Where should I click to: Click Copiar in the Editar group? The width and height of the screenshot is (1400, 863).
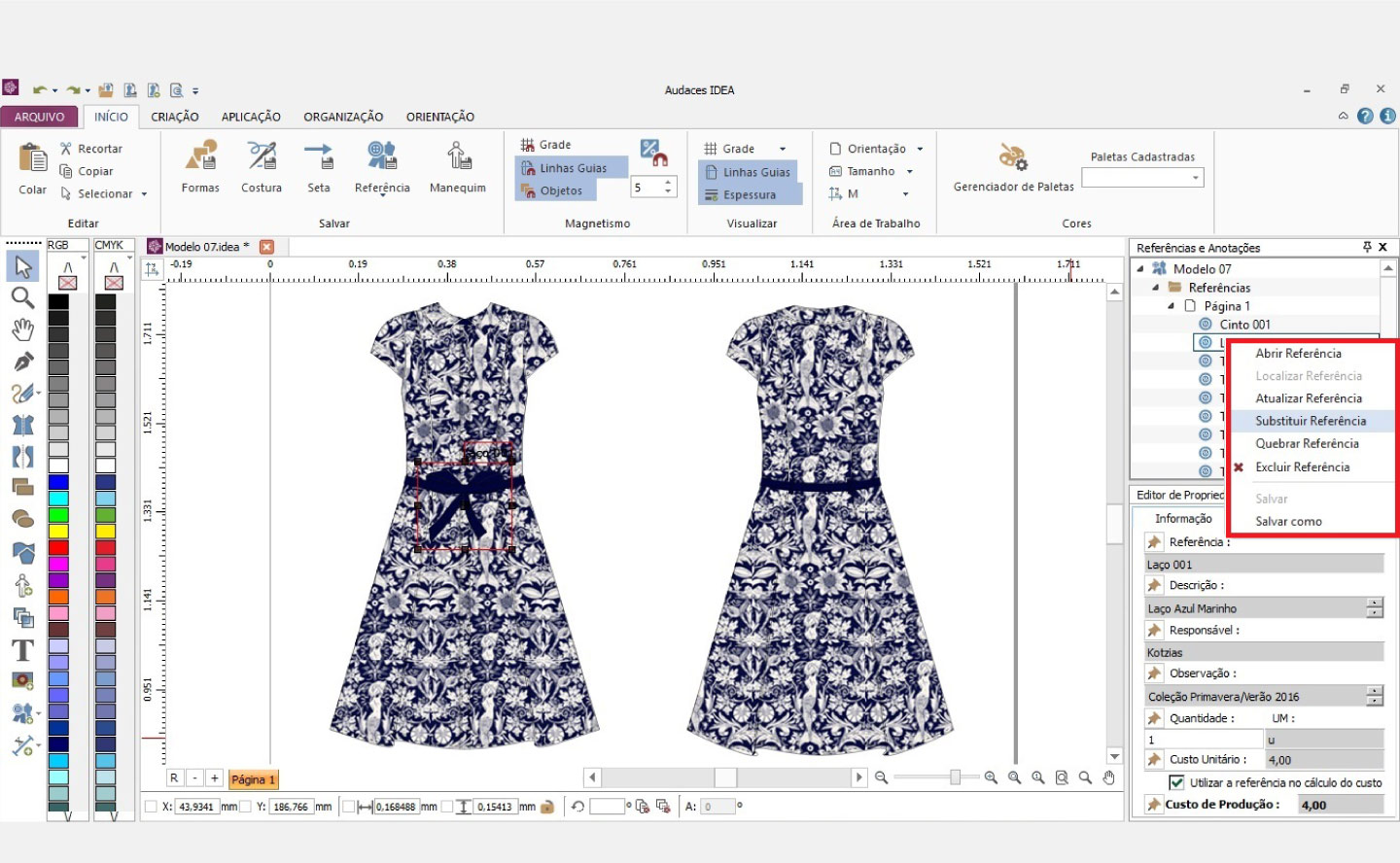click(x=86, y=171)
